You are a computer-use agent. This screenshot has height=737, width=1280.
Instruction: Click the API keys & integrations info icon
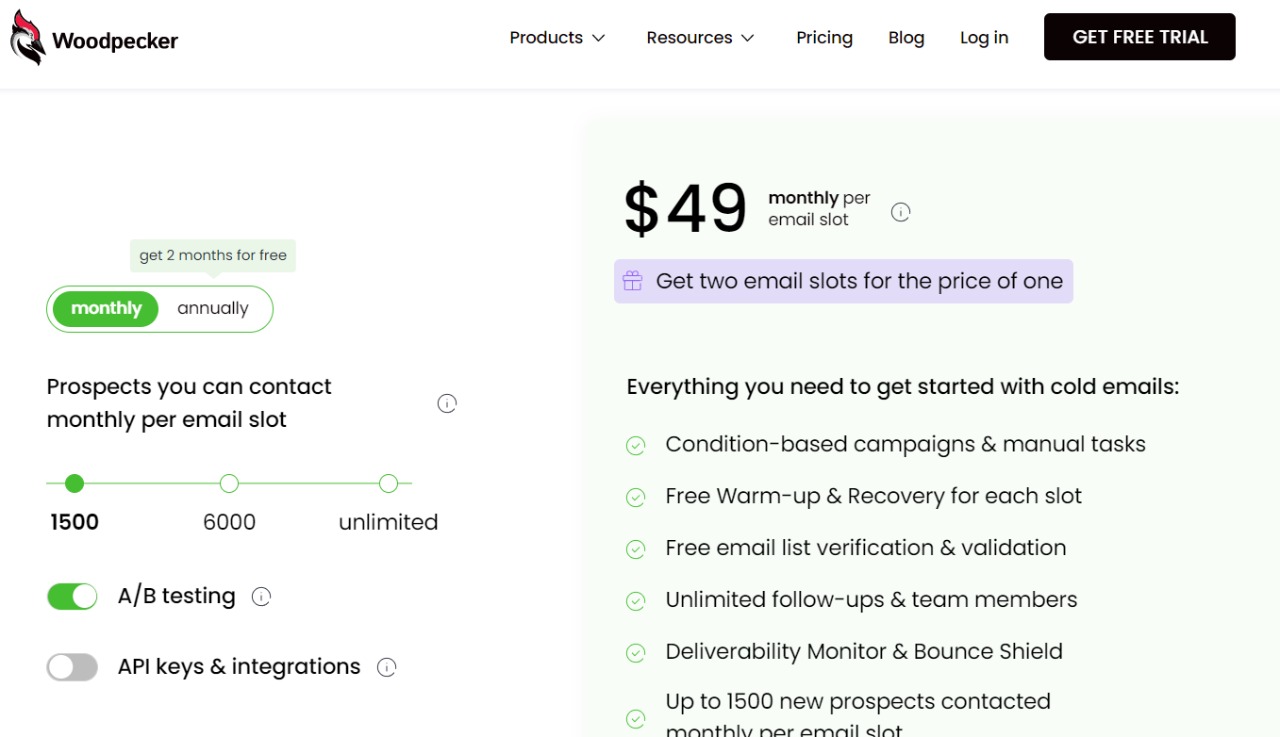387,668
